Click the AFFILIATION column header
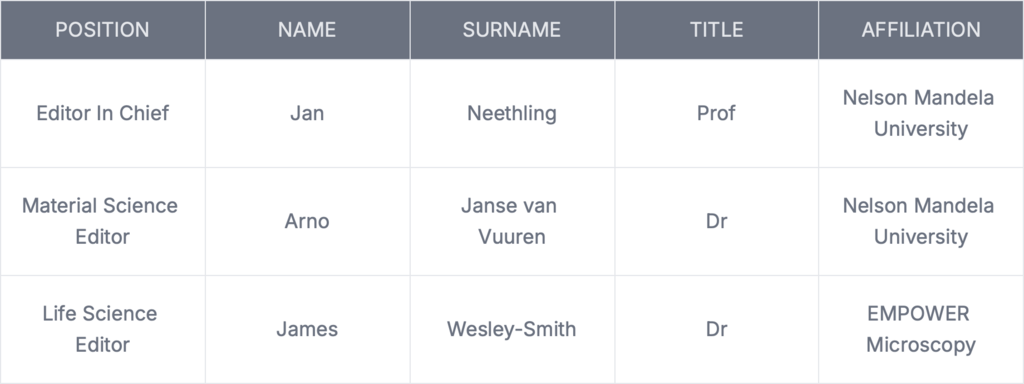 (x=921, y=29)
